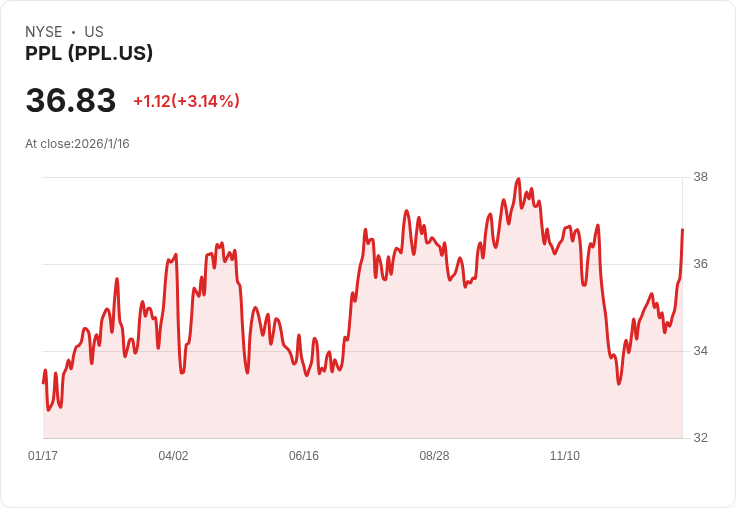Click the 36 y-axis label
Screen dimensions: 736x508
pos(700,264)
